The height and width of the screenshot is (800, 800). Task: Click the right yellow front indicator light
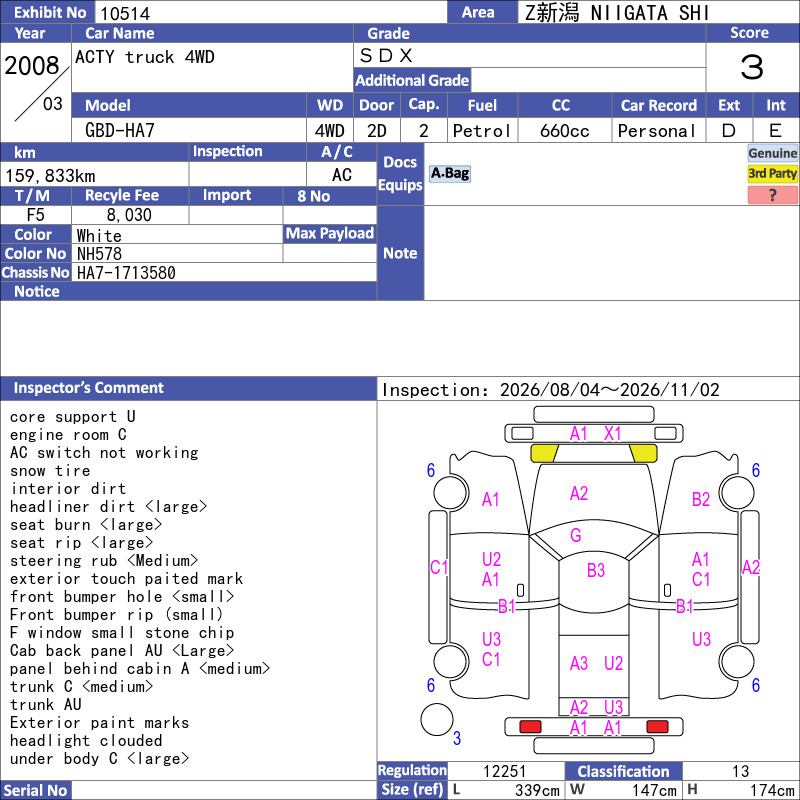[x=643, y=453]
